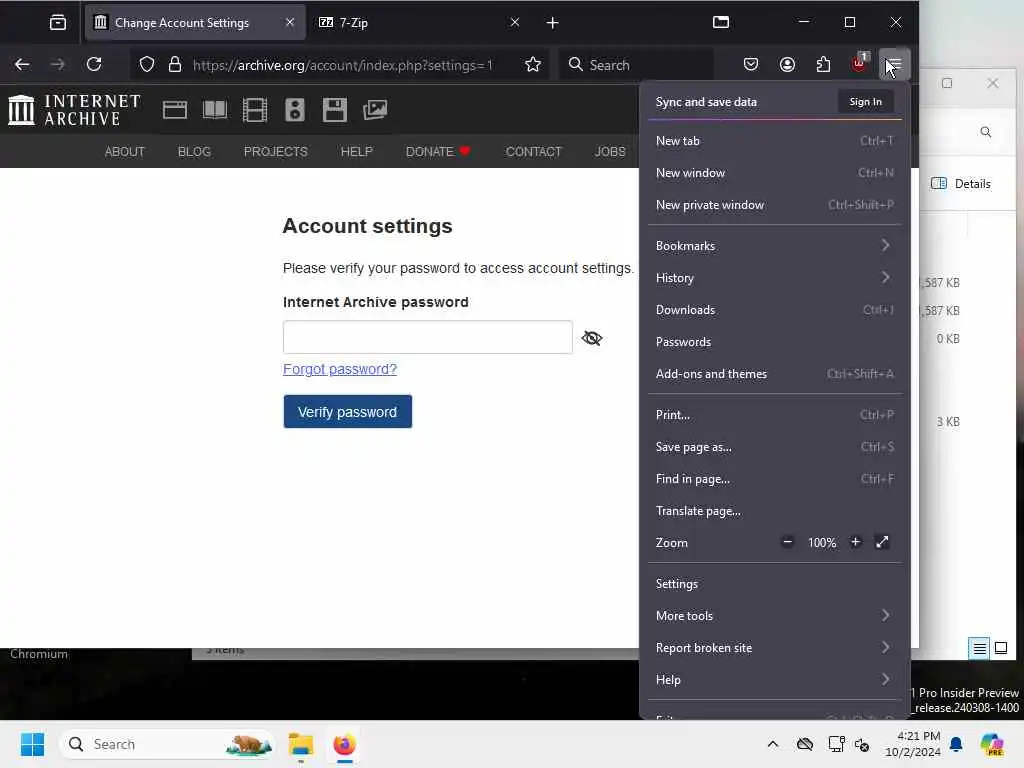Click the Verify password button

347,411
